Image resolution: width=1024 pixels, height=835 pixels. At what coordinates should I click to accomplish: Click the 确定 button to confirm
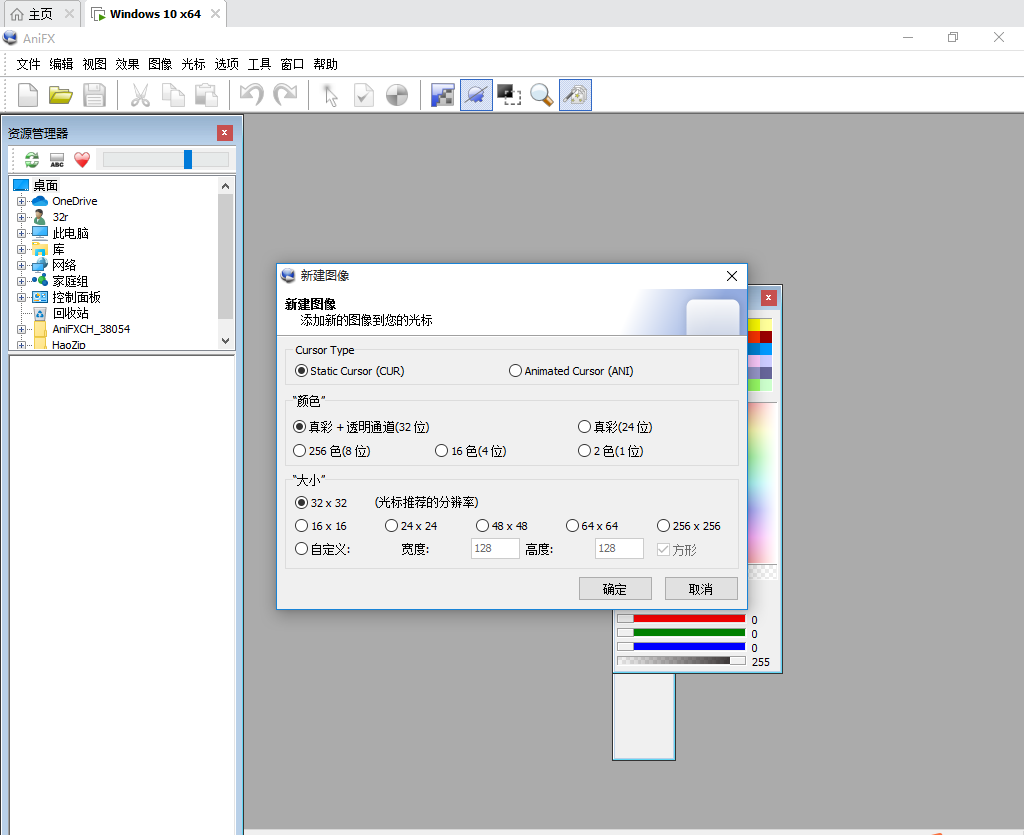(614, 588)
